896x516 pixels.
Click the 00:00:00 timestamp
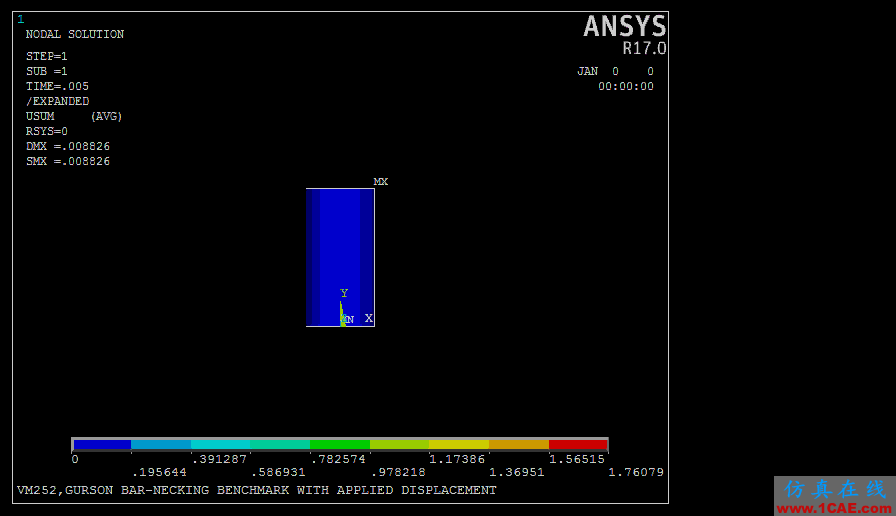[626, 86]
